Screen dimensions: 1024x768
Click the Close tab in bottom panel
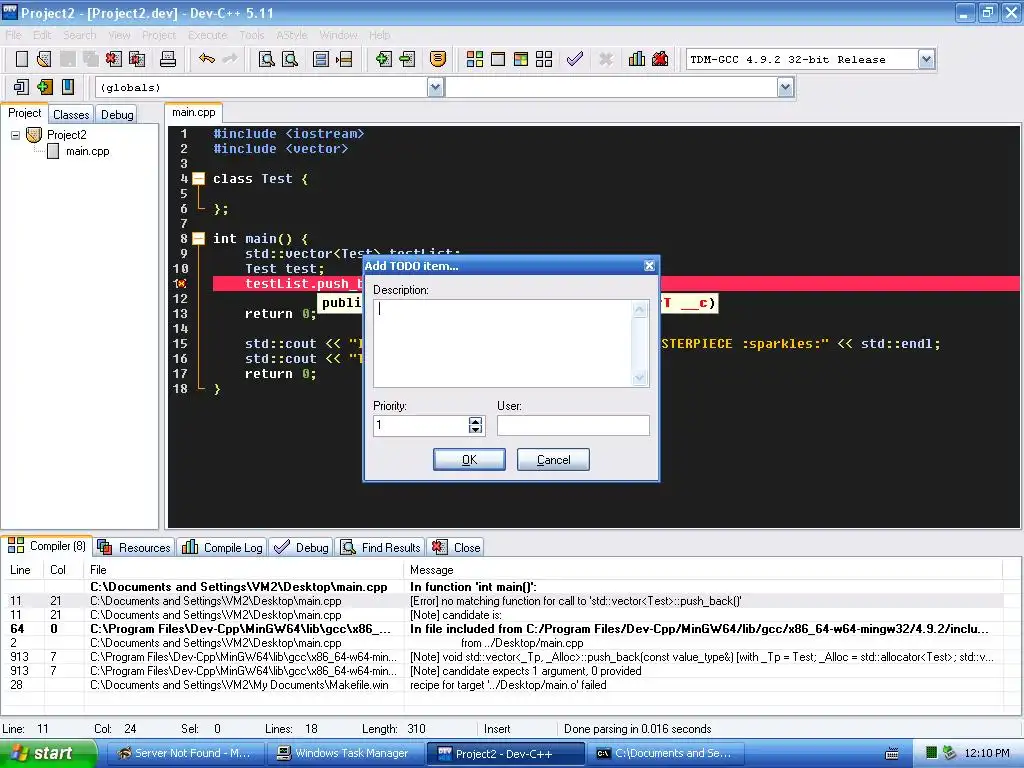[456, 547]
